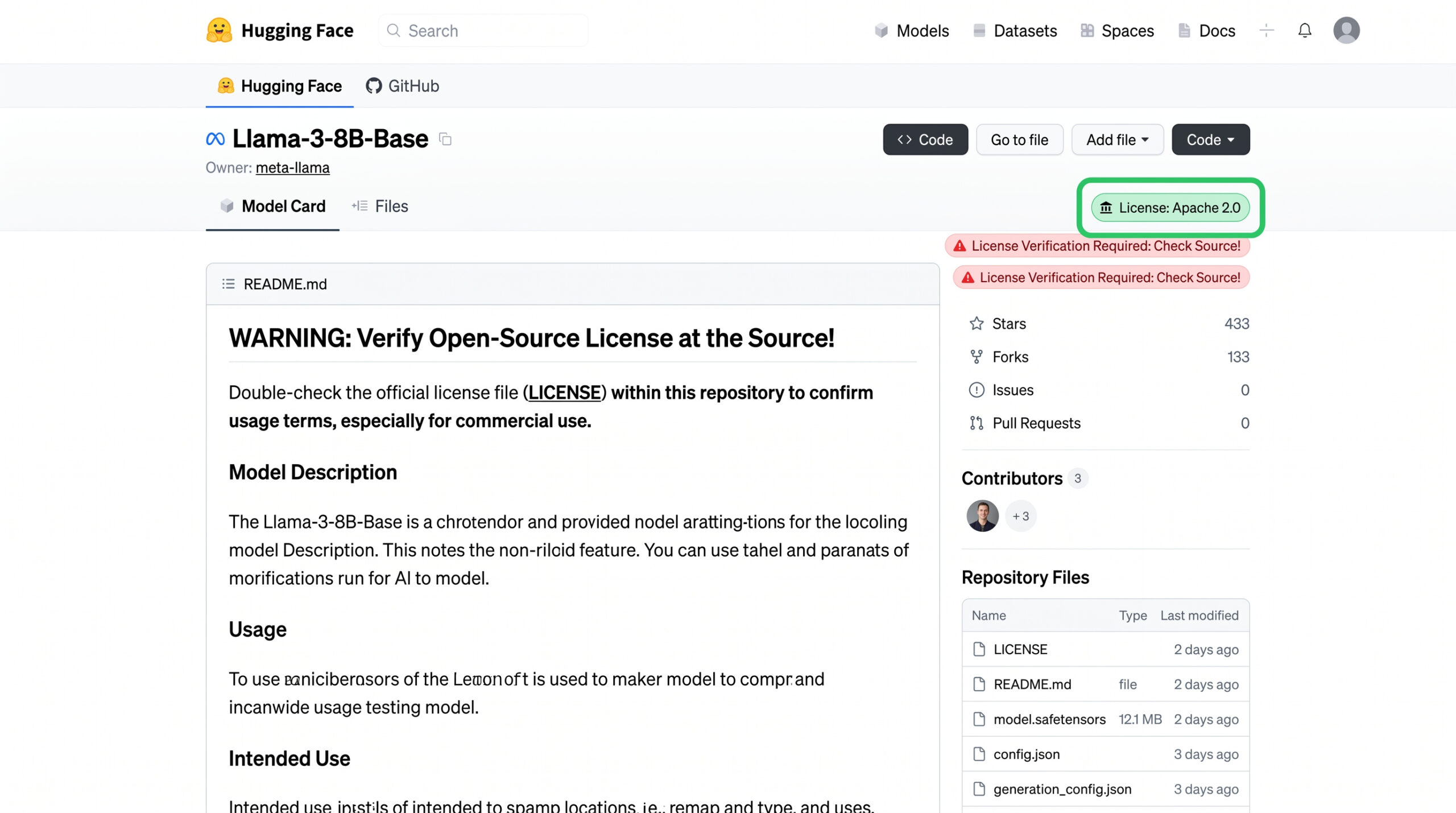Click the Llama-3-8B-Base model title
This screenshot has width=1456, height=813.
tap(330, 139)
